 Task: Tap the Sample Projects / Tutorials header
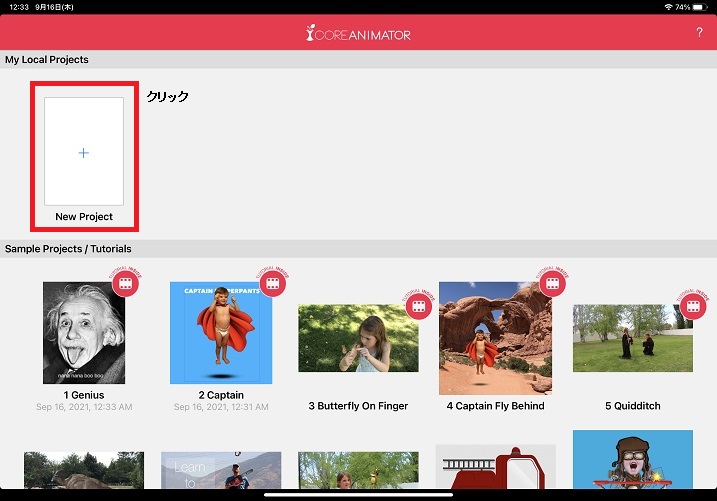point(68,248)
